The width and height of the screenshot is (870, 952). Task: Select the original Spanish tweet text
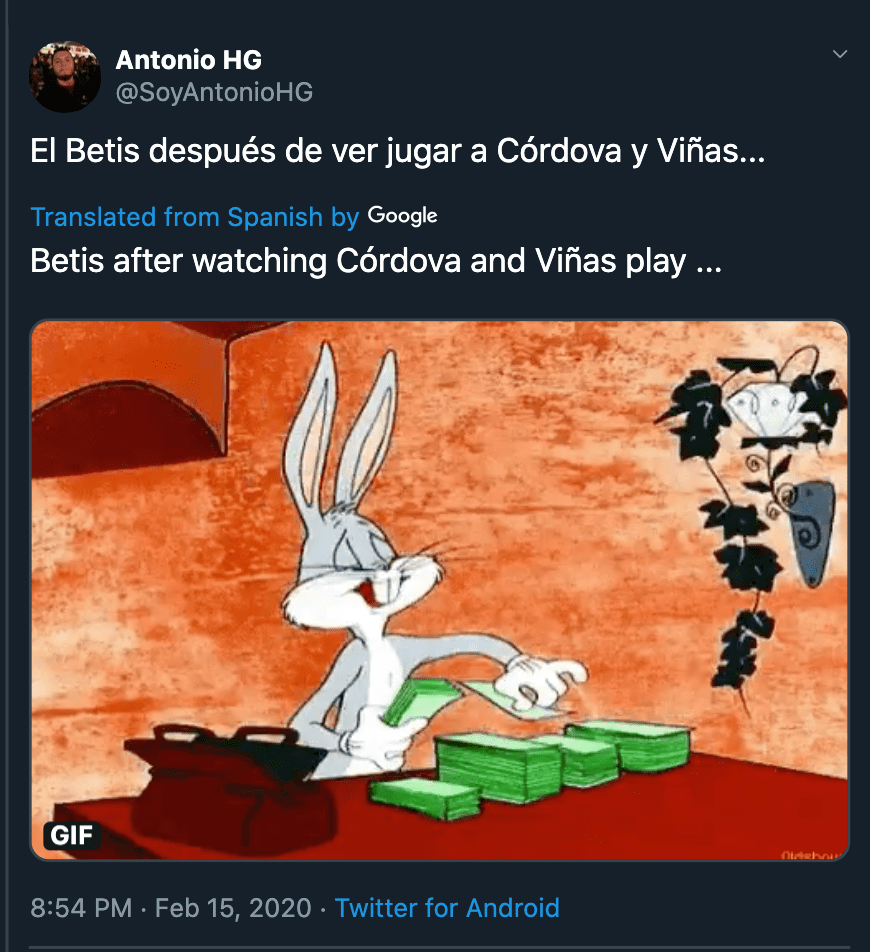[x=398, y=151]
